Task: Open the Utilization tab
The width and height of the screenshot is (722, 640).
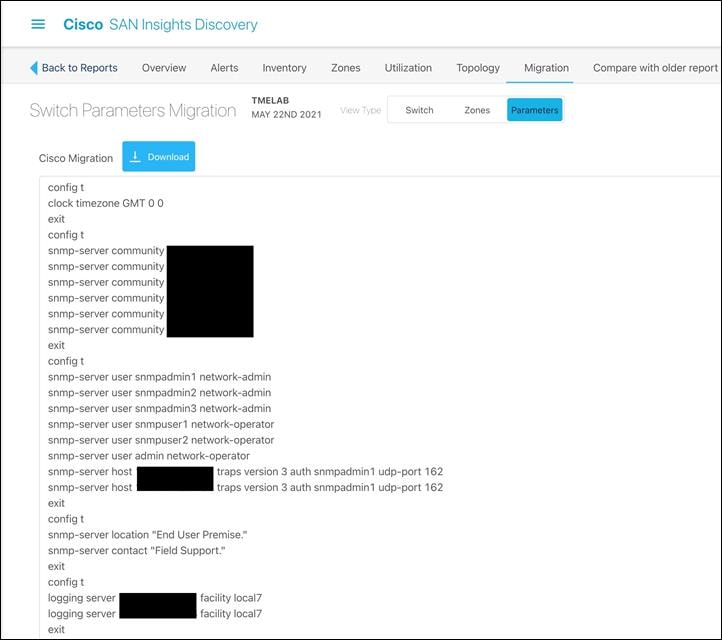Action: 408,68
